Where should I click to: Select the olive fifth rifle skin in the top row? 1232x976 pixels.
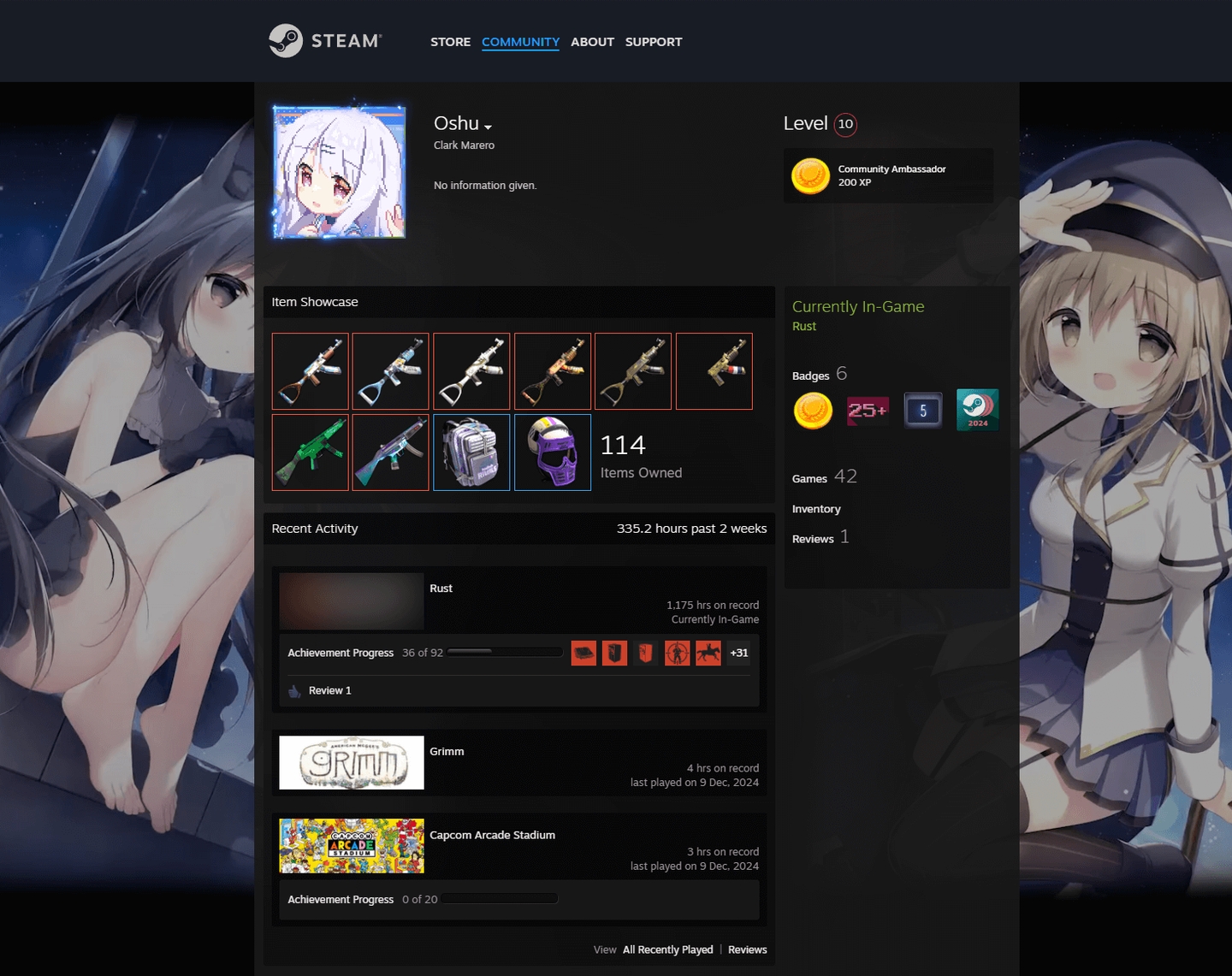[x=633, y=371]
